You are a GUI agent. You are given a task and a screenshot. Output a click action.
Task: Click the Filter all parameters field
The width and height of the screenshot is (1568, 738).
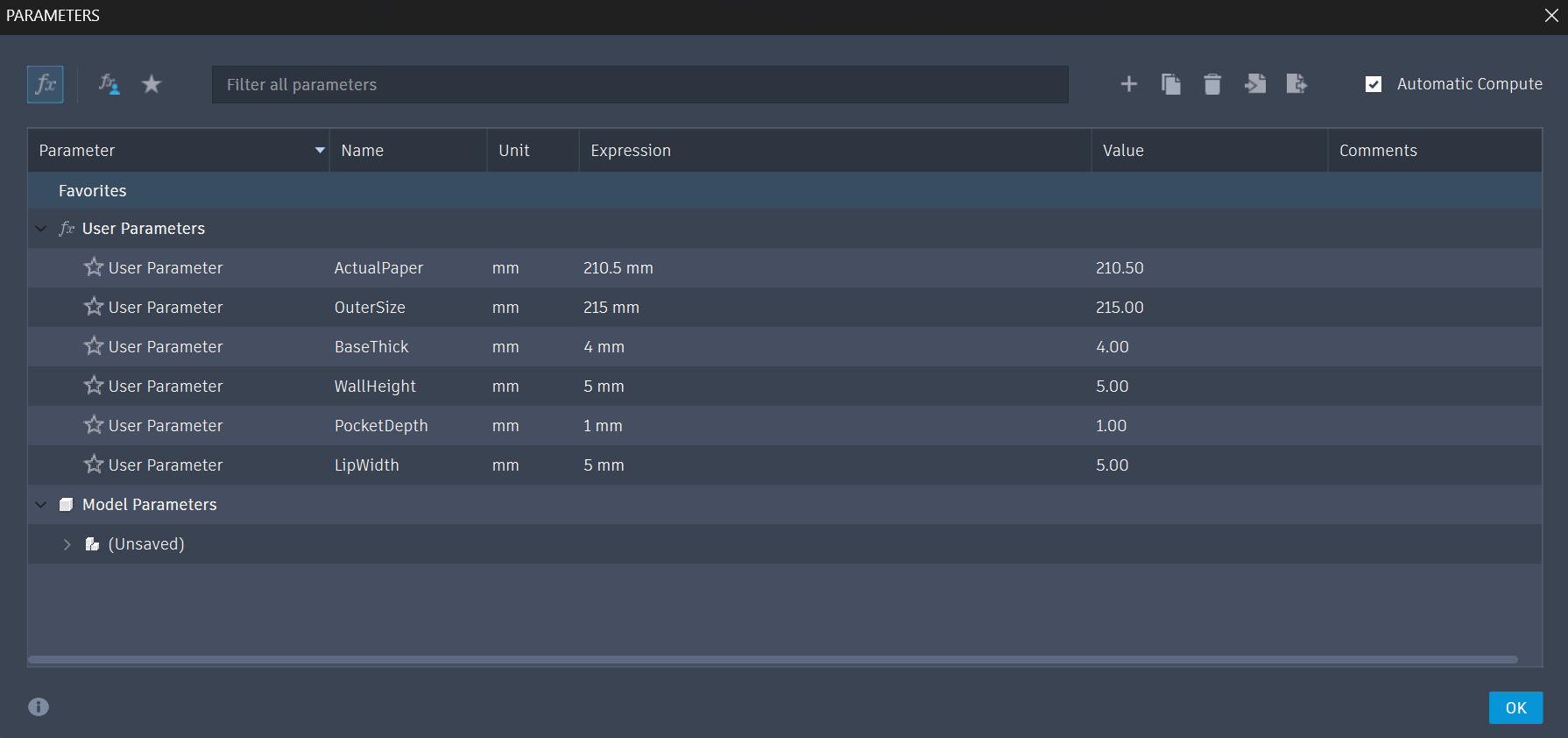(x=640, y=85)
